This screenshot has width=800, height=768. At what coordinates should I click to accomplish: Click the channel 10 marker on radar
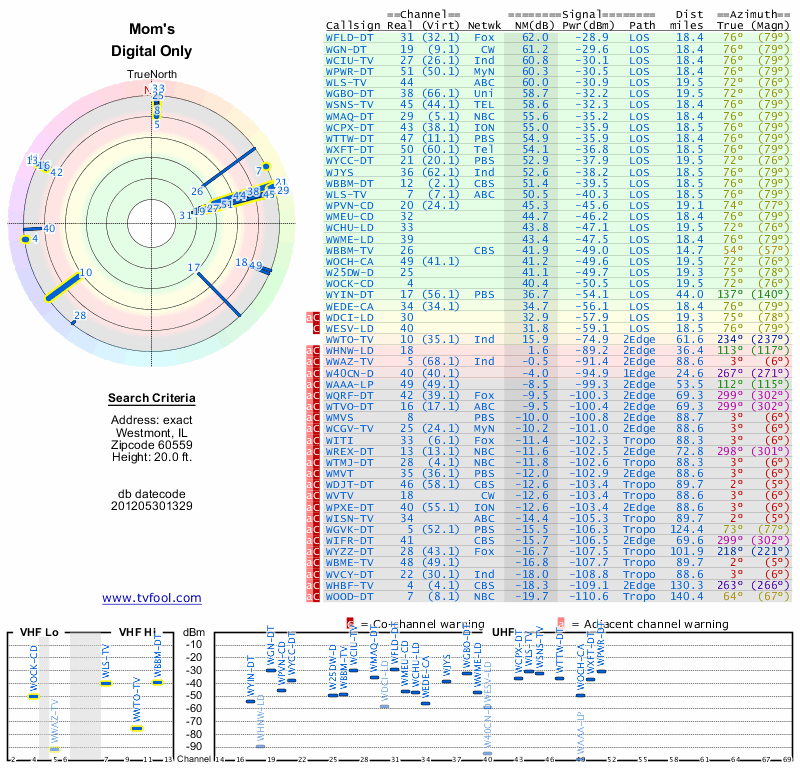(x=63, y=289)
